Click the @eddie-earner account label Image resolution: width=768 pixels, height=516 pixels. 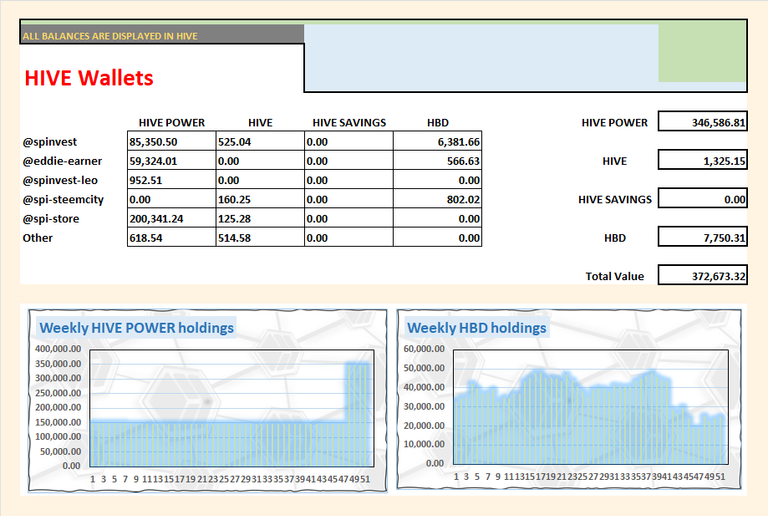[62, 161]
